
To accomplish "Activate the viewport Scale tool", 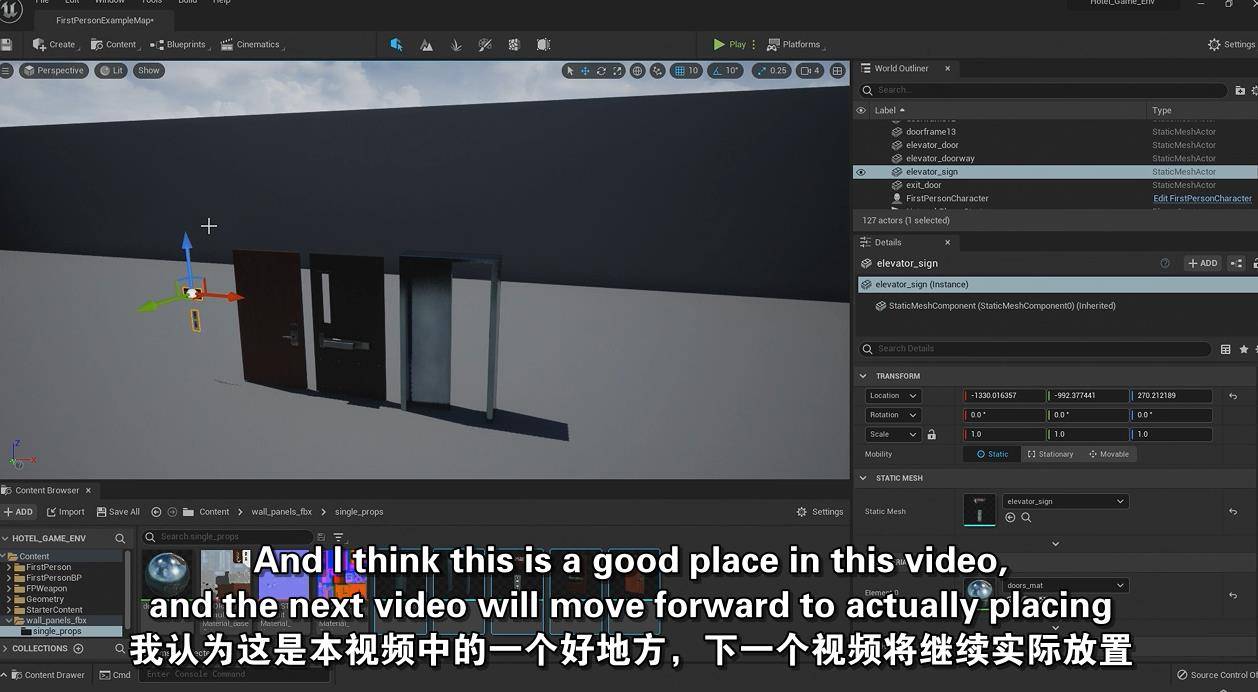I will 618,70.
